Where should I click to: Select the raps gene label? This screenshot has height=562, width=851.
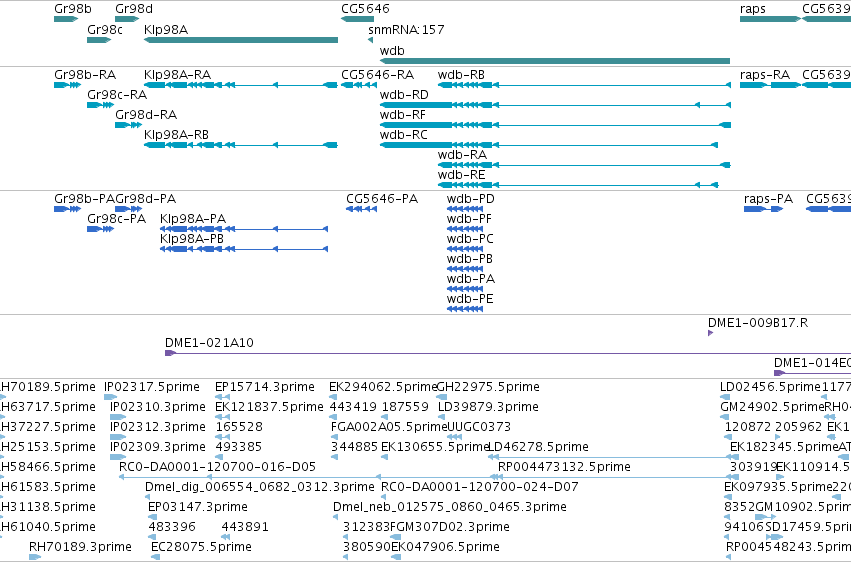753,9
